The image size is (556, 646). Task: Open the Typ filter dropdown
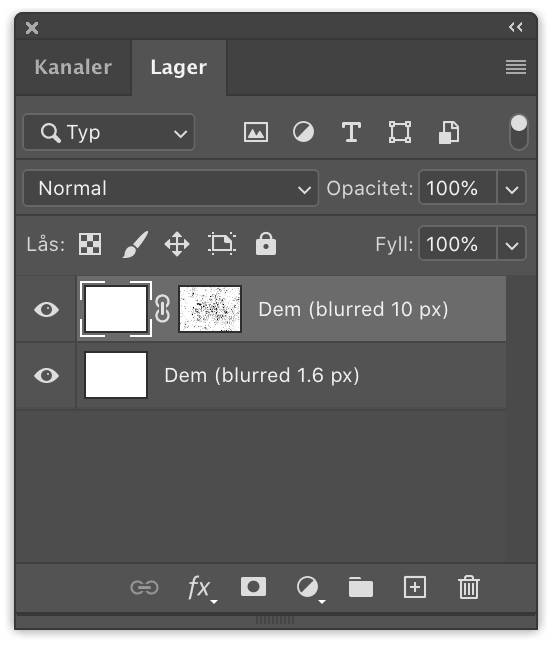coord(109,132)
